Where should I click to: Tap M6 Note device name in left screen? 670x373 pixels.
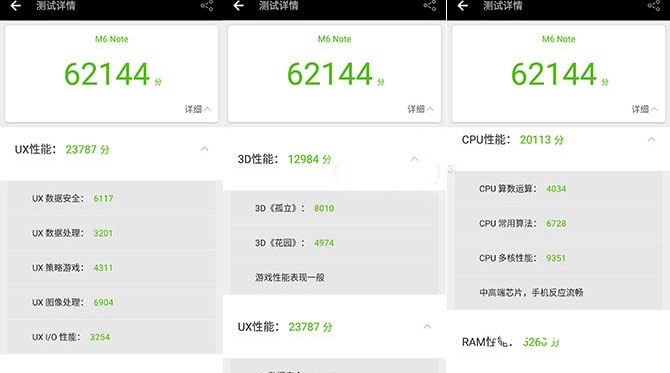click(112, 39)
